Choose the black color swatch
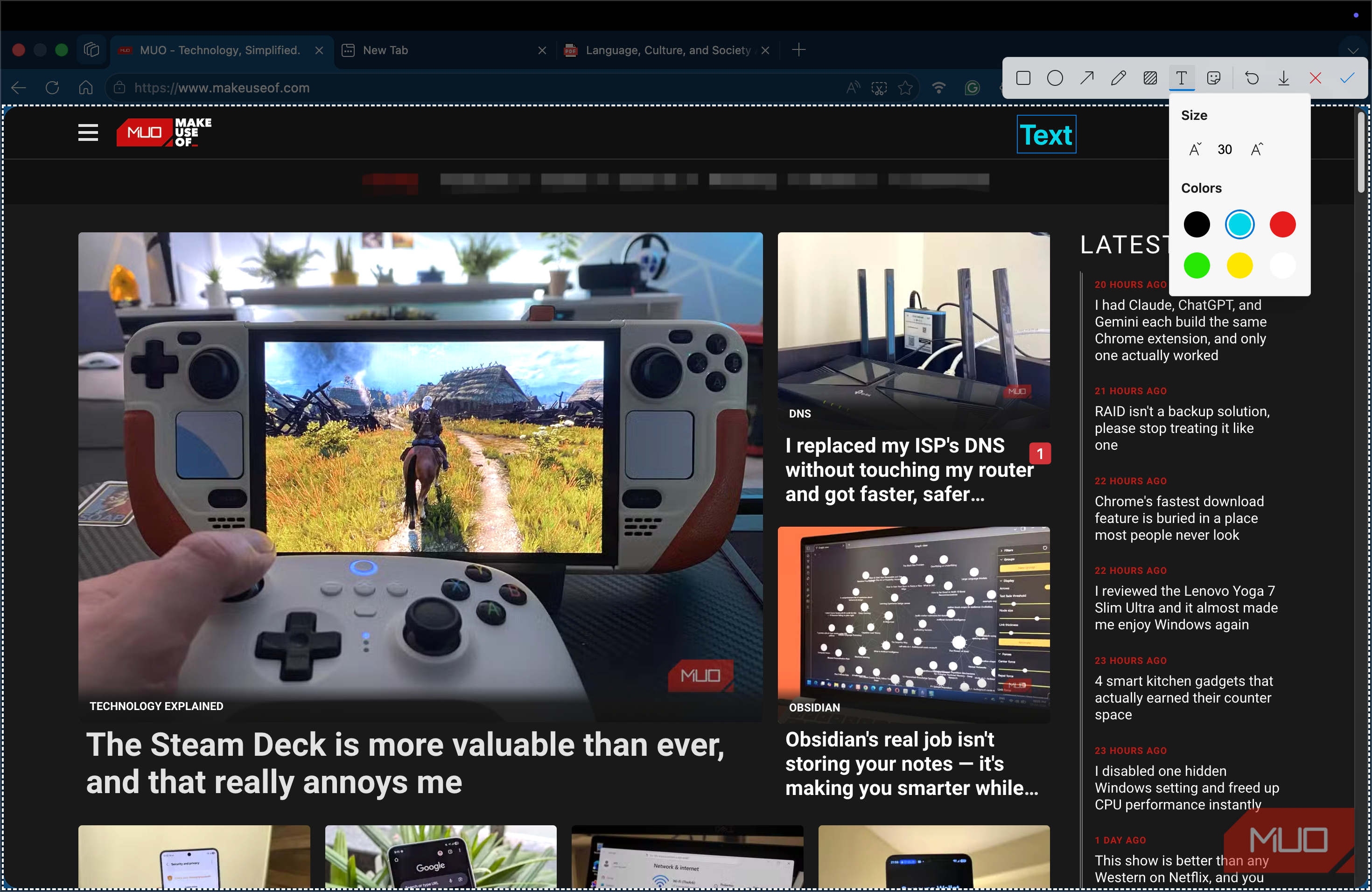 click(x=1197, y=224)
